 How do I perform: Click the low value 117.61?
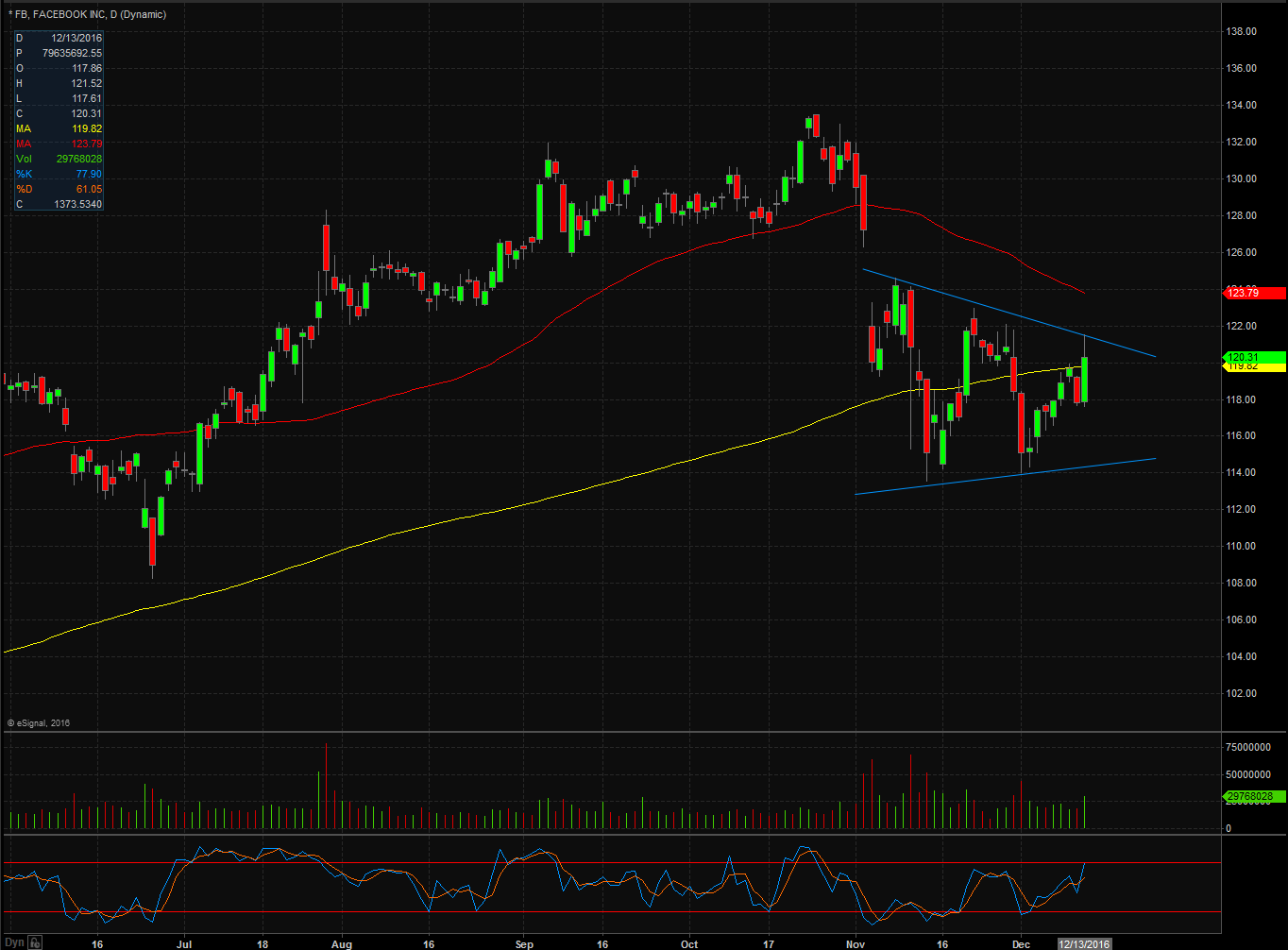[x=87, y=98]
